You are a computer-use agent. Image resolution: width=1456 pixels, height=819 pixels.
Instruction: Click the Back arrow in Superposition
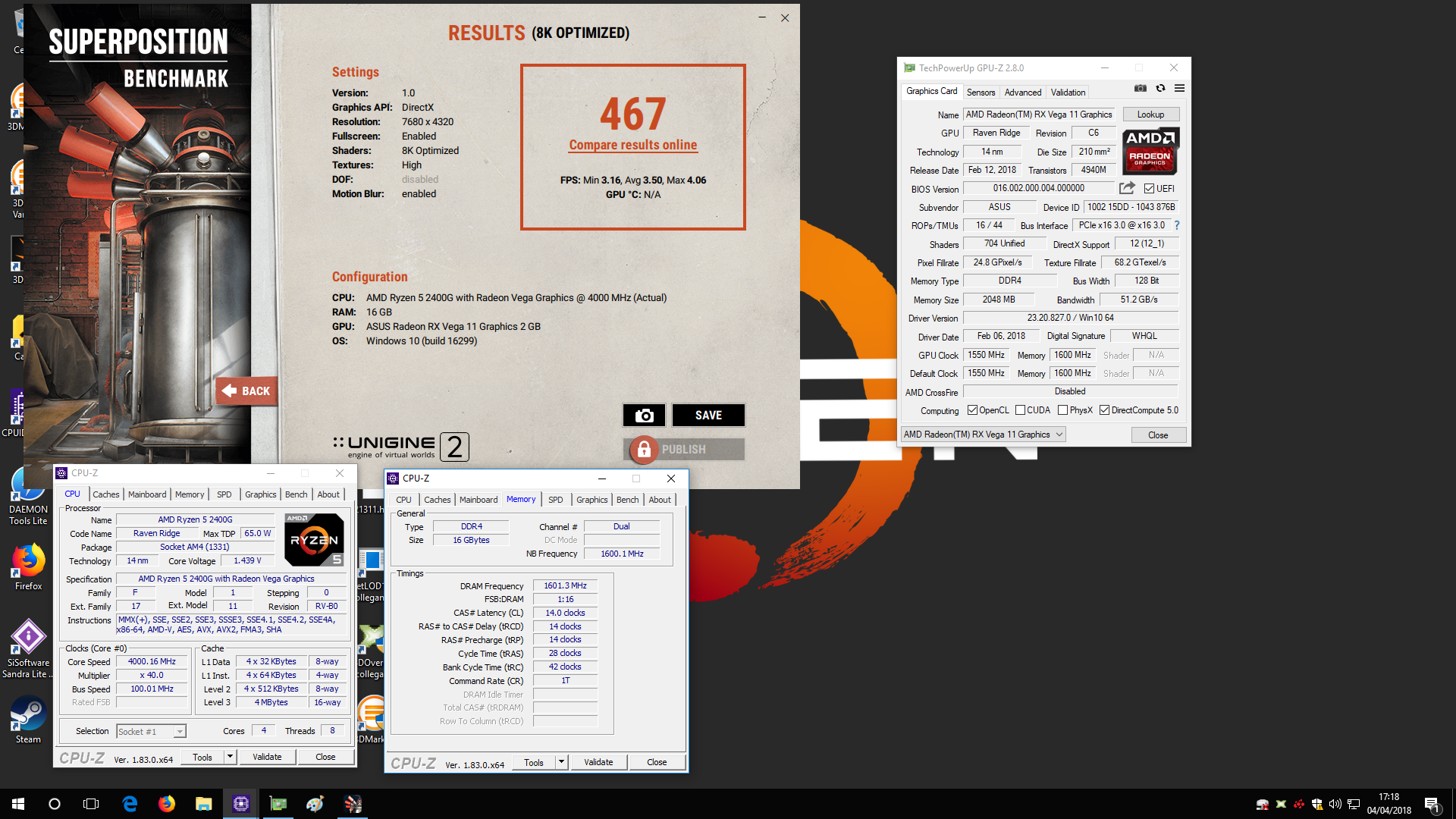click(246, 391)
